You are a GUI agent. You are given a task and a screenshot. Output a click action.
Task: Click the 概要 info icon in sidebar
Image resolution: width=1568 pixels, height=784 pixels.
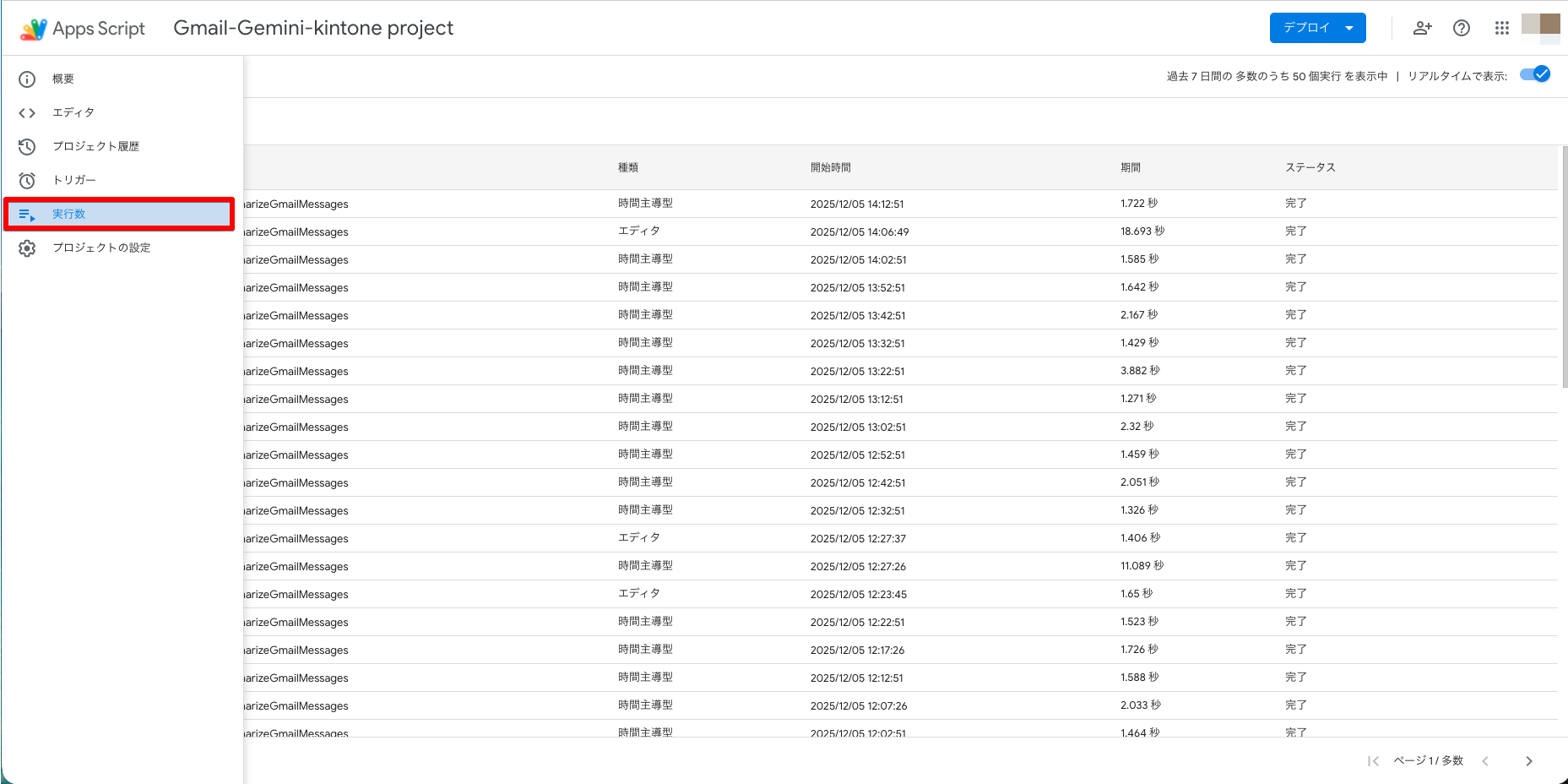(27, 79)
